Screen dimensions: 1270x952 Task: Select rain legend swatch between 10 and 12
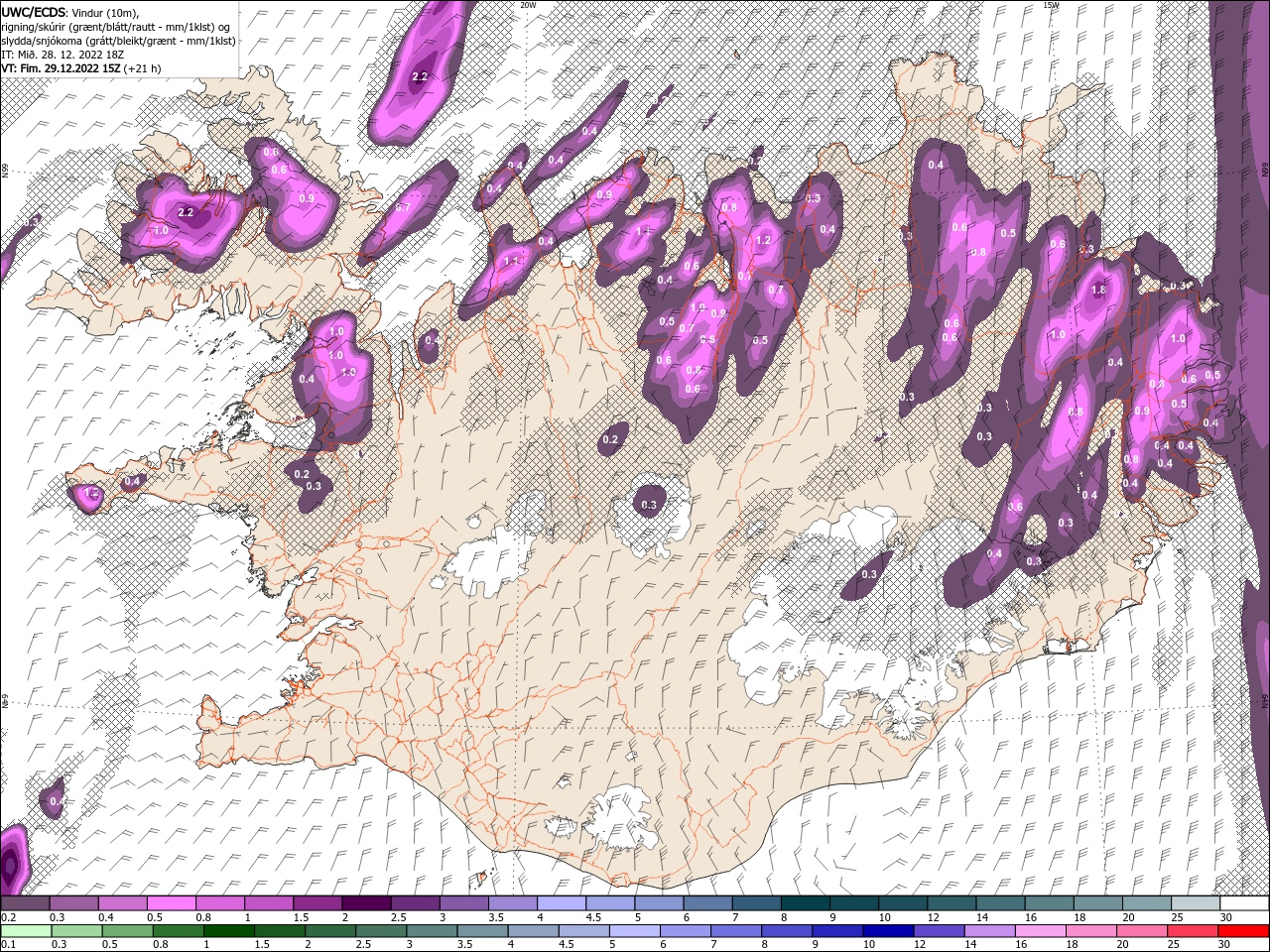click(889, 931)
